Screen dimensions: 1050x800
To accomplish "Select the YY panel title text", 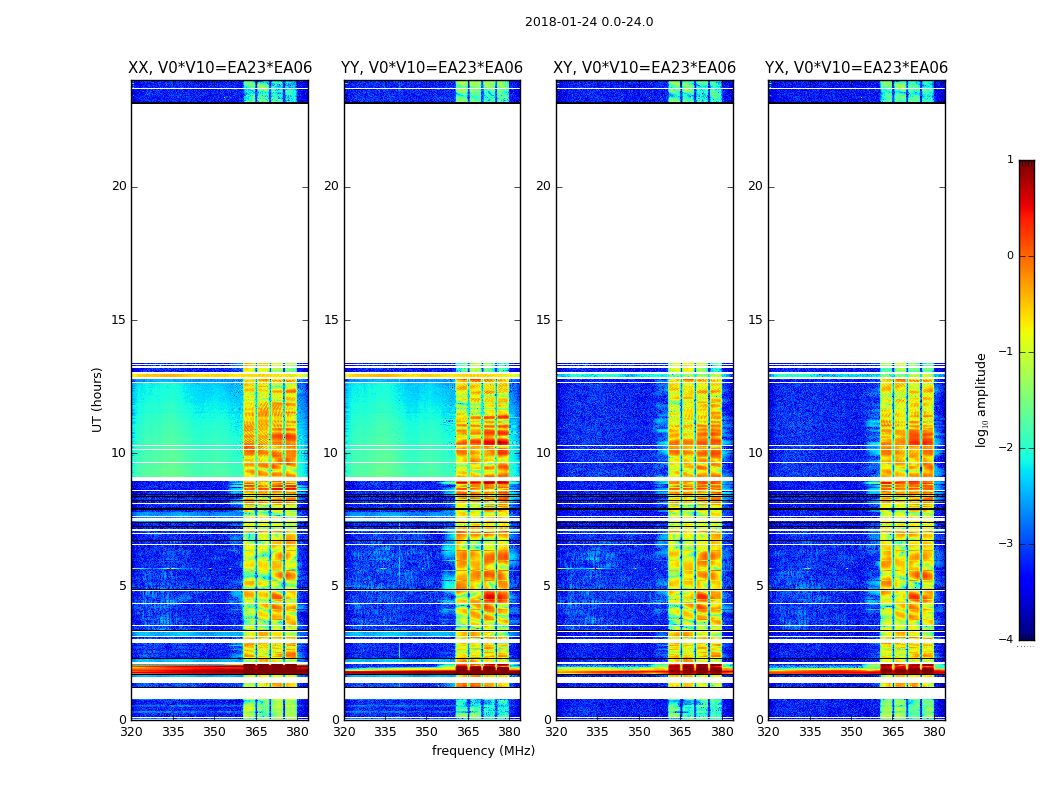I will [432, 68].
